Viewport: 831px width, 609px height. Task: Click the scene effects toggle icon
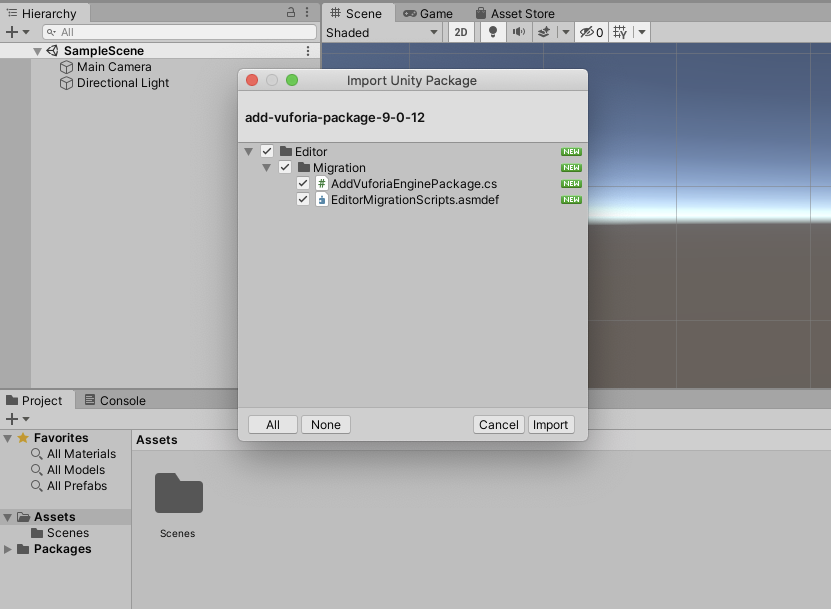[544, 32]
